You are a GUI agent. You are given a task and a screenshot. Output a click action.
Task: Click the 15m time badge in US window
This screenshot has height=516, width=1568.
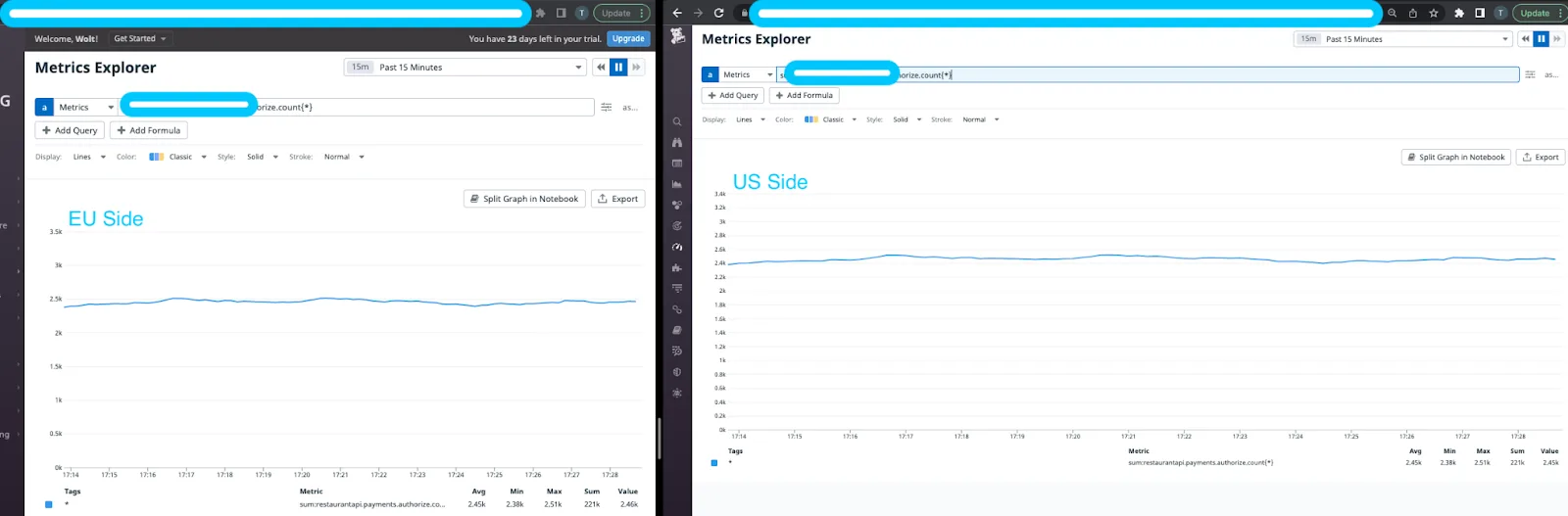[1308, 39]
